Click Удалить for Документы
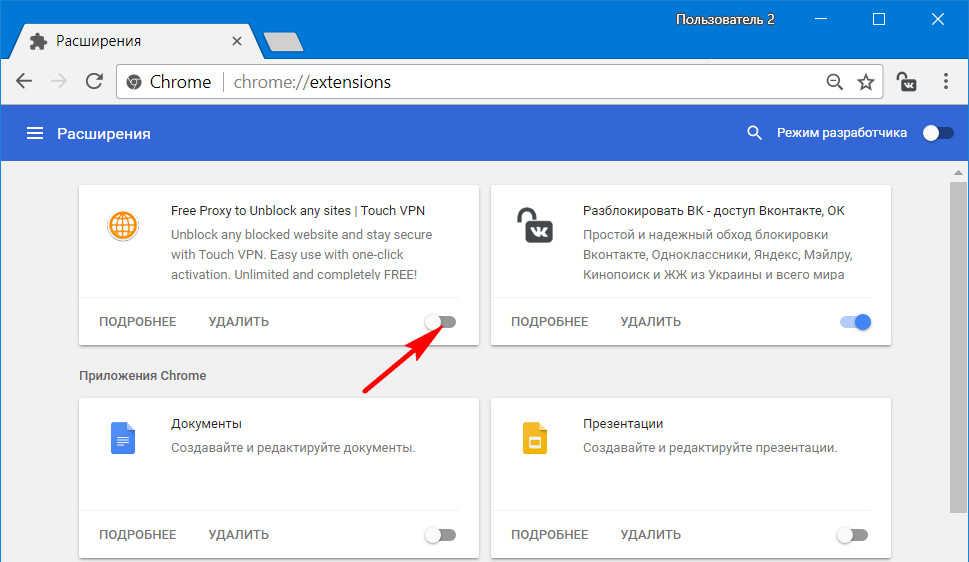Screen dimensions: 969x562 coord(239,535)
